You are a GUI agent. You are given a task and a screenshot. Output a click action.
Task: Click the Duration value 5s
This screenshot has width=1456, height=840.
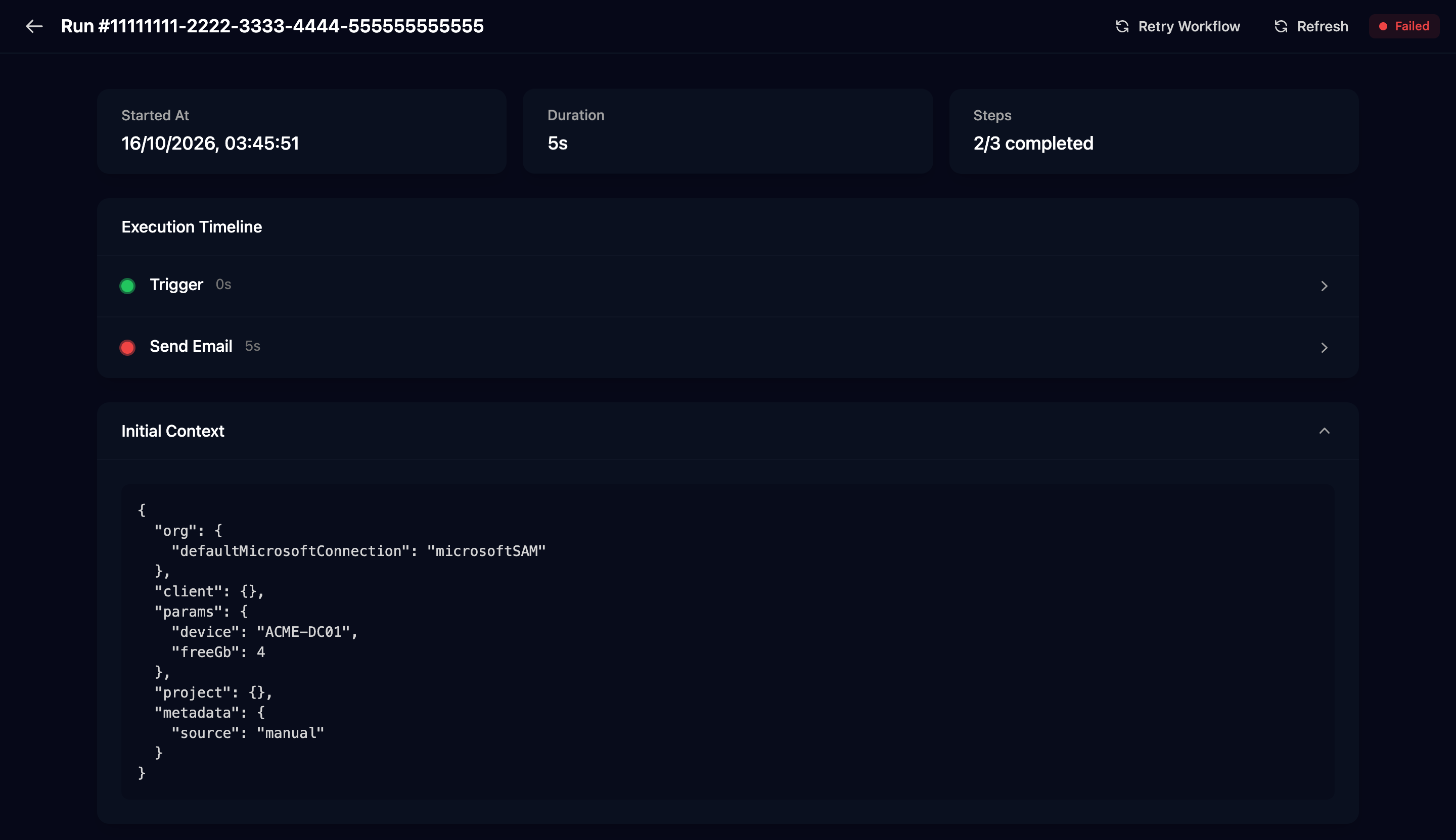(558, 143)
